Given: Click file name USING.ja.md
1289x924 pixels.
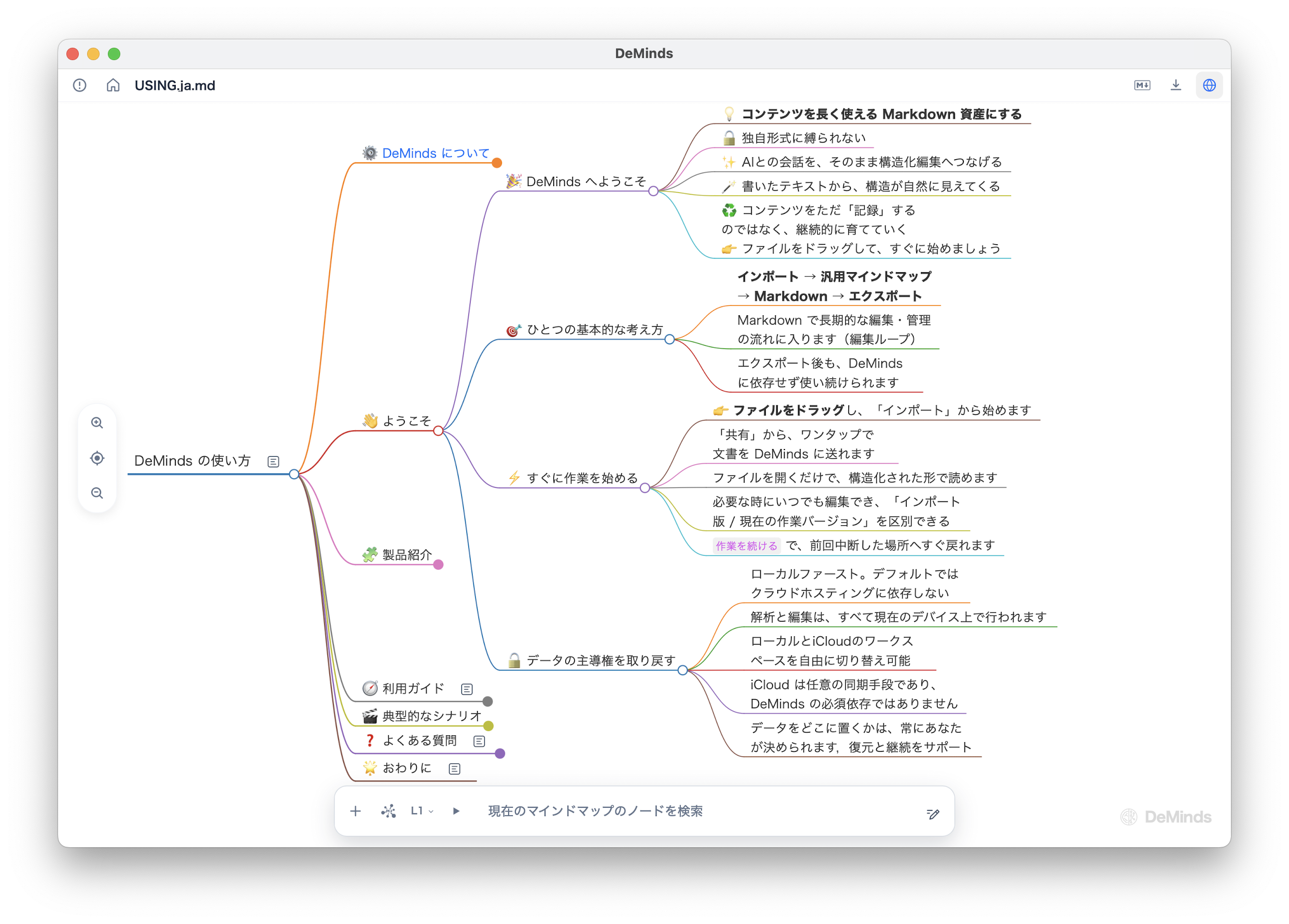Looking at the screenshot, I should click(175, 85).
